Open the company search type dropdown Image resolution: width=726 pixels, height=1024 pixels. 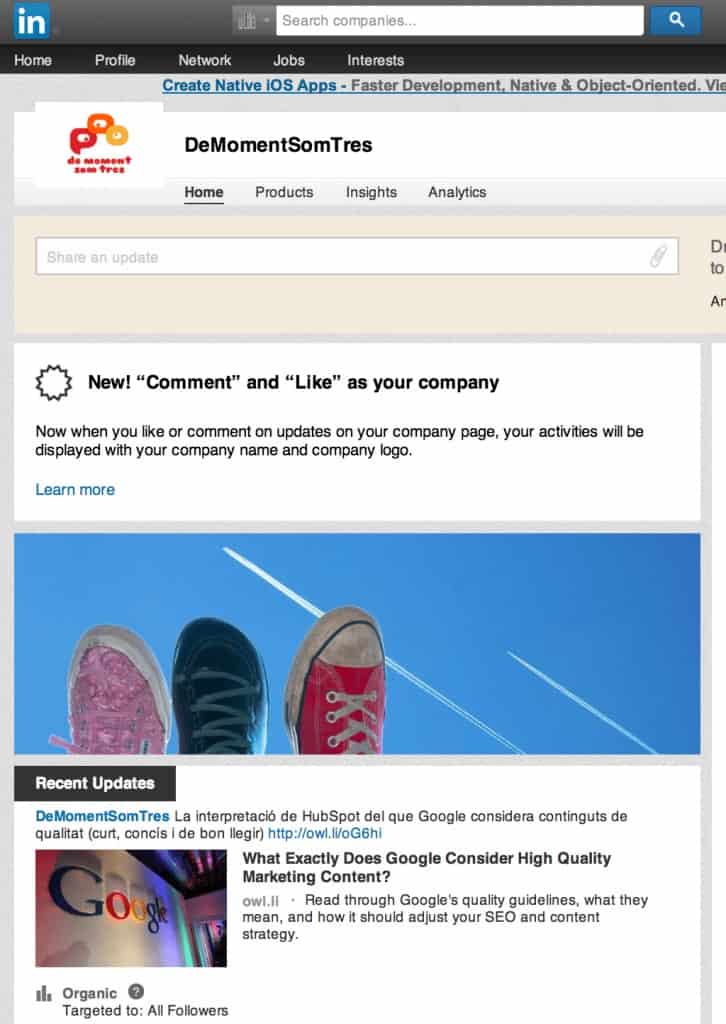[x=253, y=20]
